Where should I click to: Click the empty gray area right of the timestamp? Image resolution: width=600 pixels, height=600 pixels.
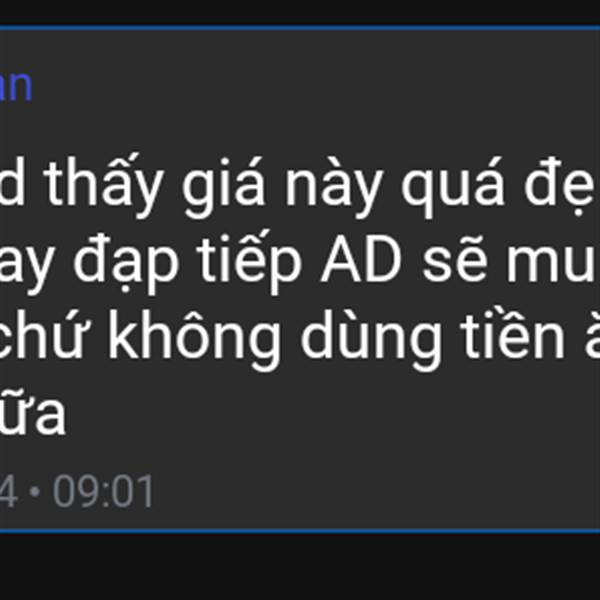click(x=375, y=492)
